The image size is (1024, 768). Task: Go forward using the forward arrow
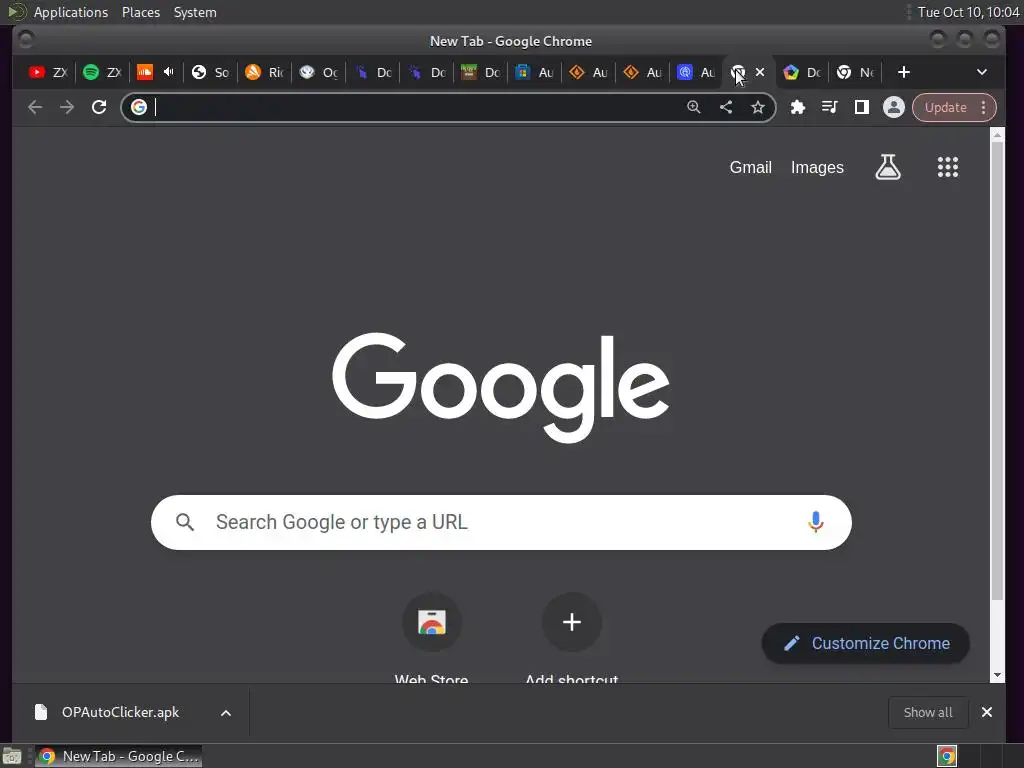point(67,107)
